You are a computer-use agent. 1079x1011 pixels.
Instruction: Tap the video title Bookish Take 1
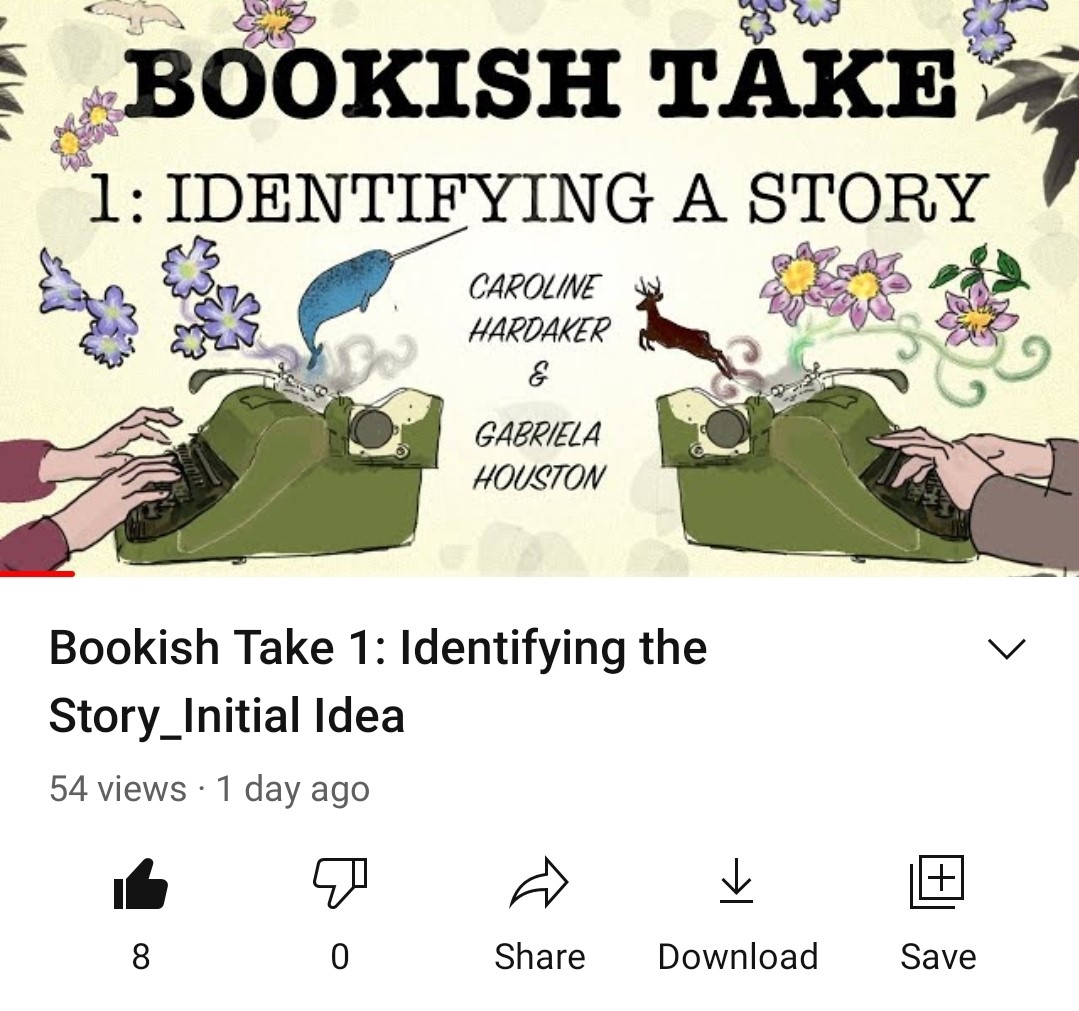point(378,681)
